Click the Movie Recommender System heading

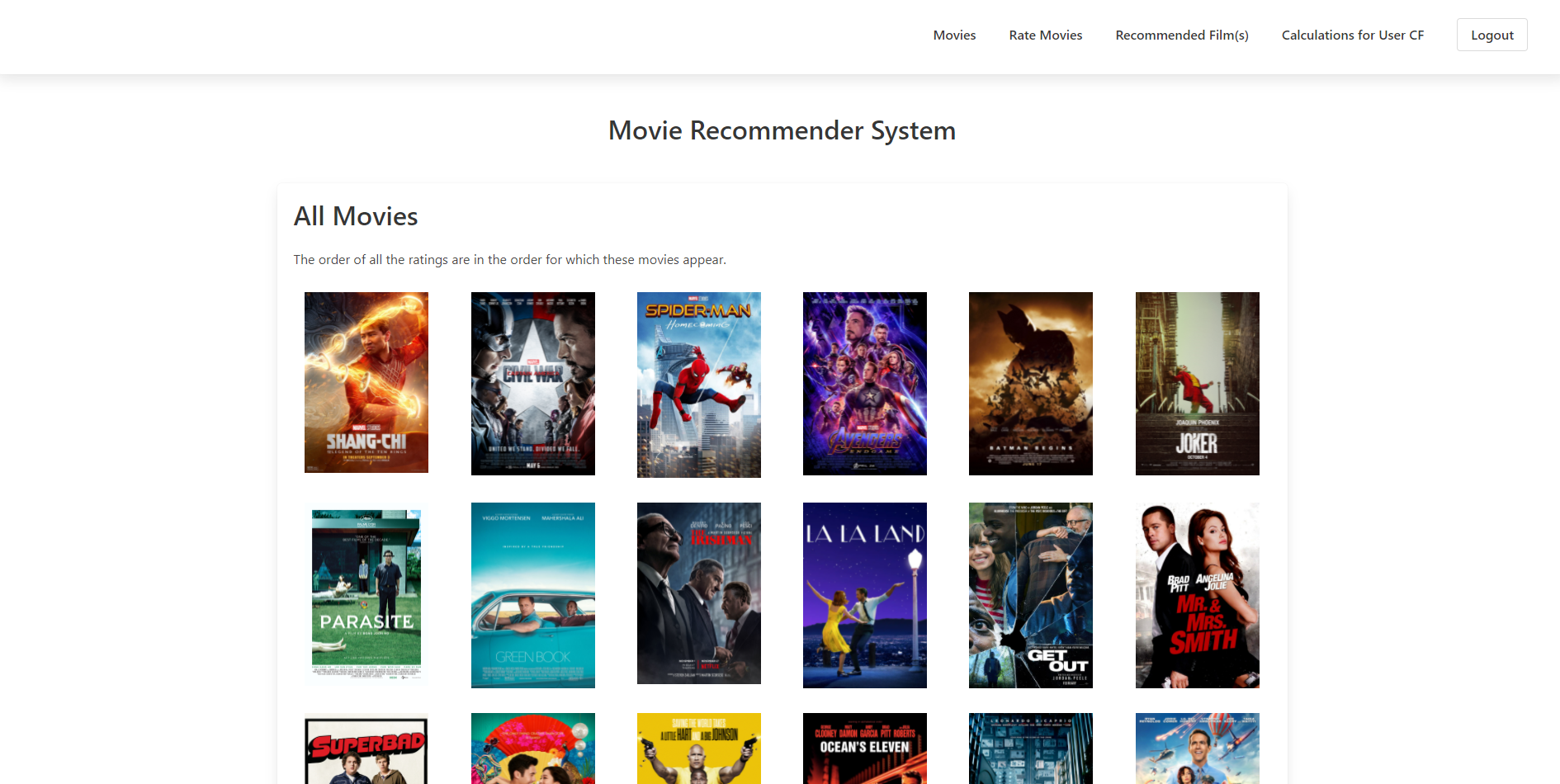[782, 130]
